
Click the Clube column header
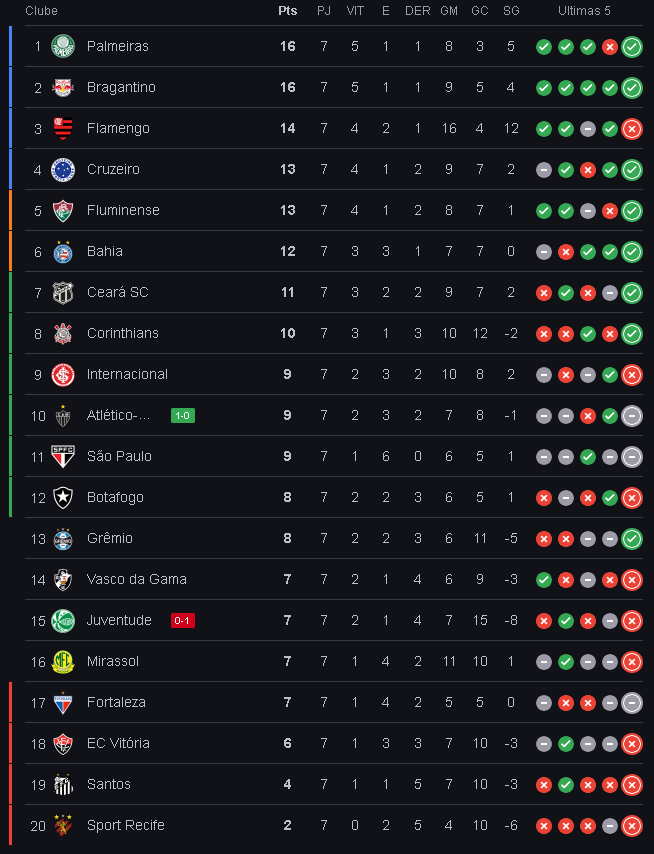(x=41, y=10)
